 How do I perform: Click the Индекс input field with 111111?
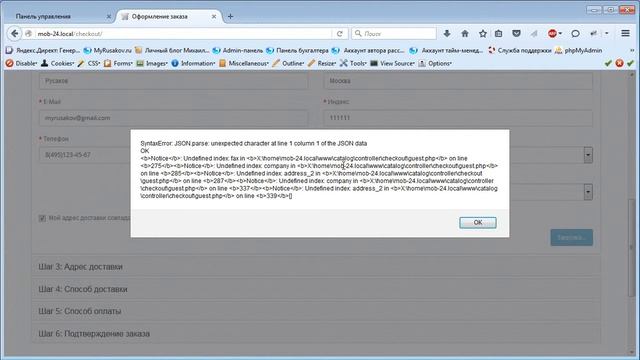pyautogui.click(x=458, y=118)
